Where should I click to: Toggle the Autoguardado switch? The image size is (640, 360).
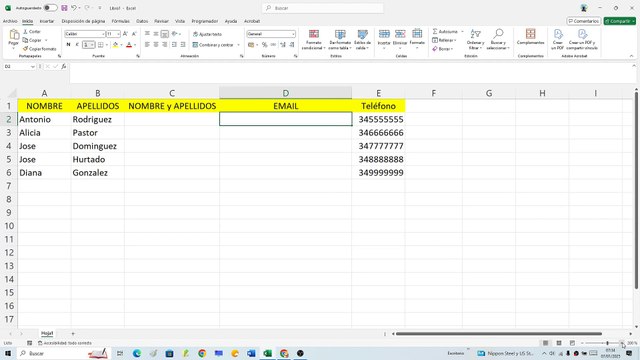51,8
